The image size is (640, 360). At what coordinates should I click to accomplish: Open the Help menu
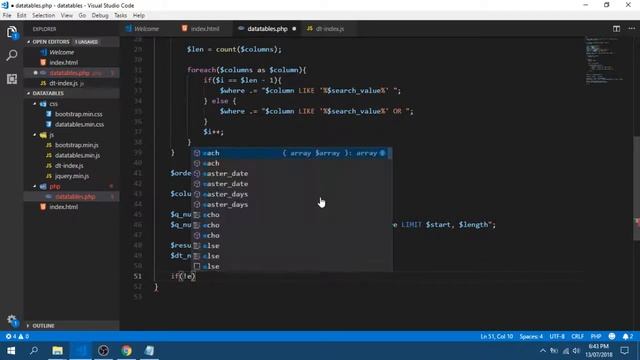click(x=139, y=15)
